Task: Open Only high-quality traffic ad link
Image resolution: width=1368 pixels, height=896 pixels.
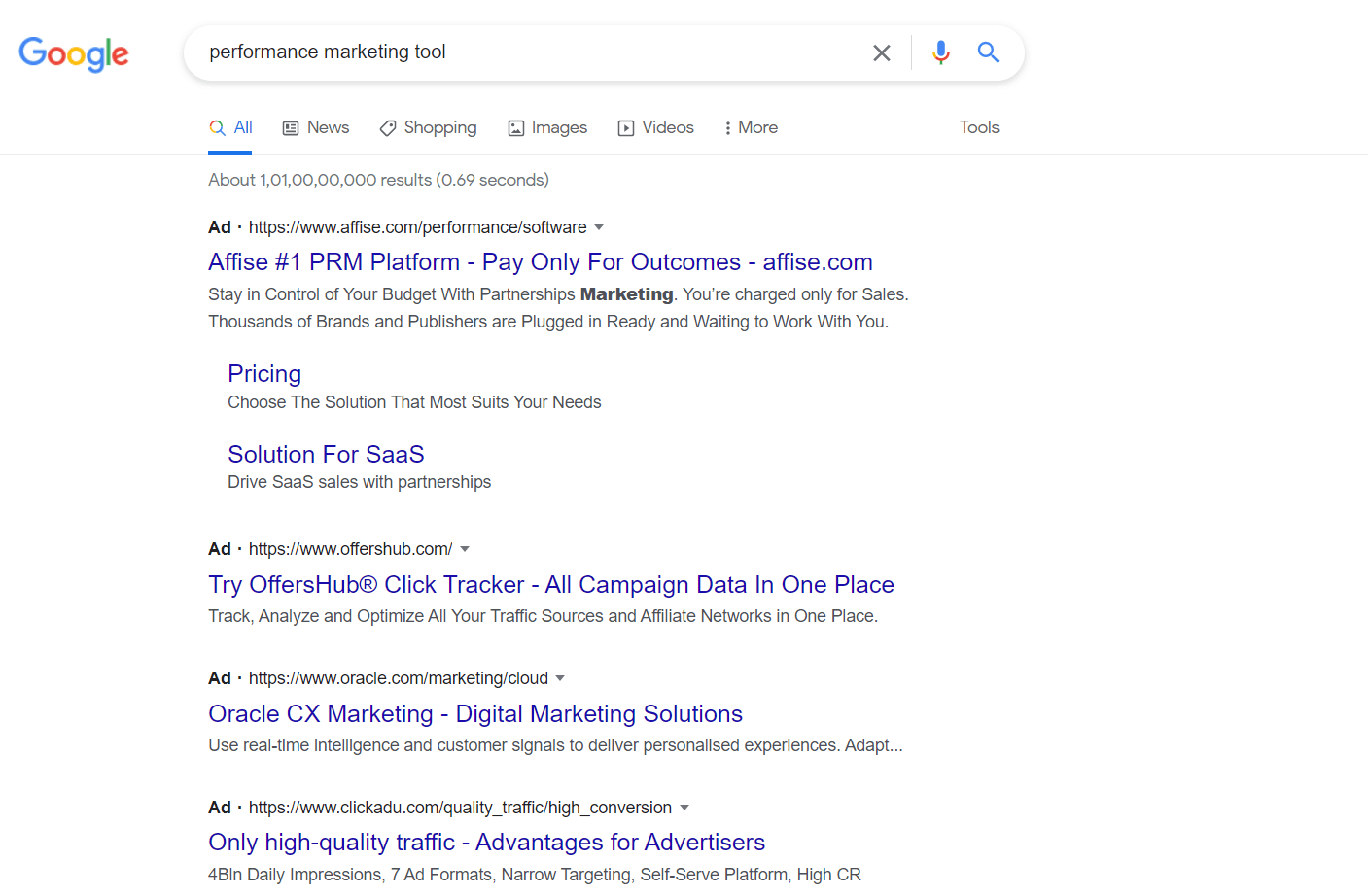Action: coord(487,842)
